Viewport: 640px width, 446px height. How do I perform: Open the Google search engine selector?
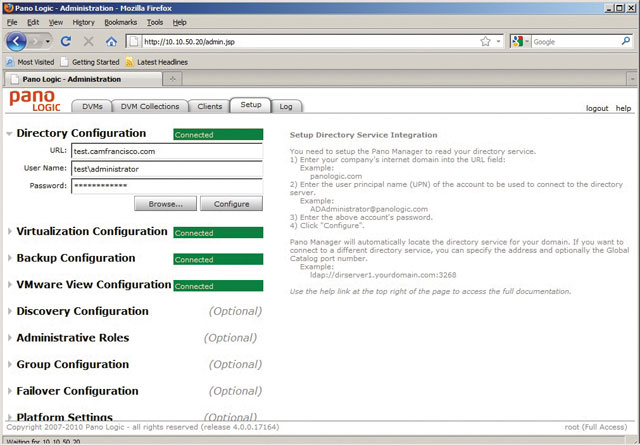click(x=520, y=42)
